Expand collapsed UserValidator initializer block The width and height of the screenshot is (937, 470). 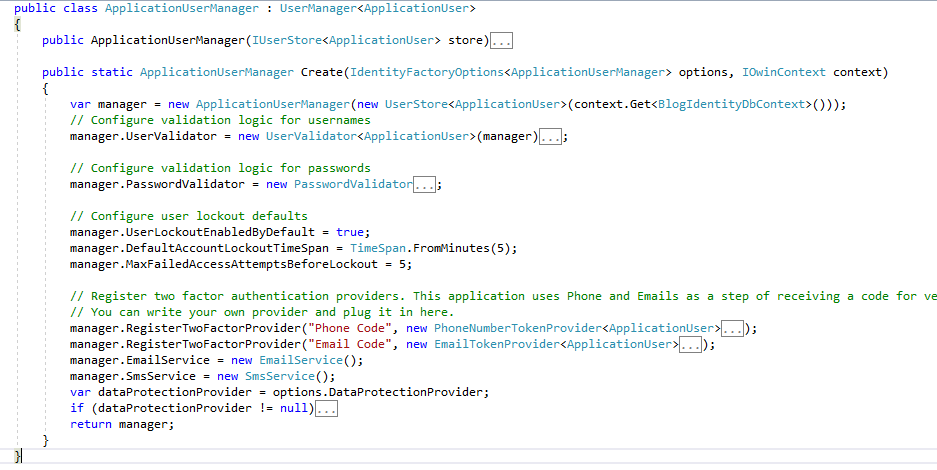click(x=550, y=137)
